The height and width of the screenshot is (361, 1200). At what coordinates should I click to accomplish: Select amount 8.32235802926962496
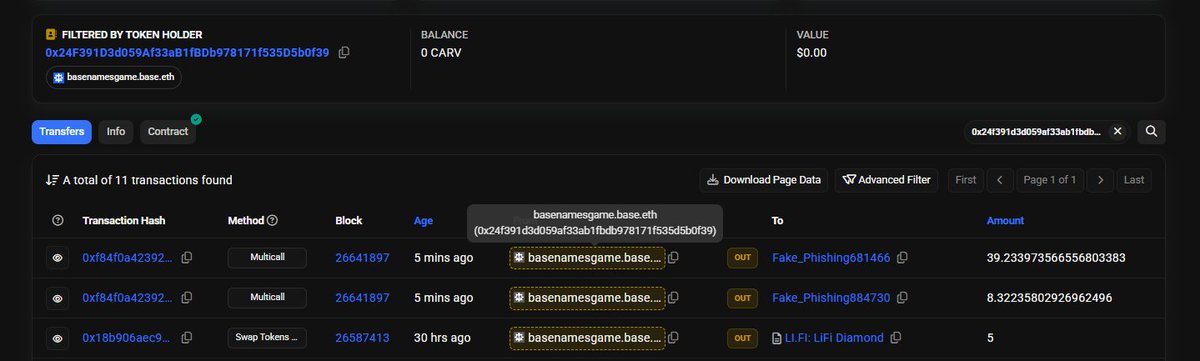(1049, 298)
